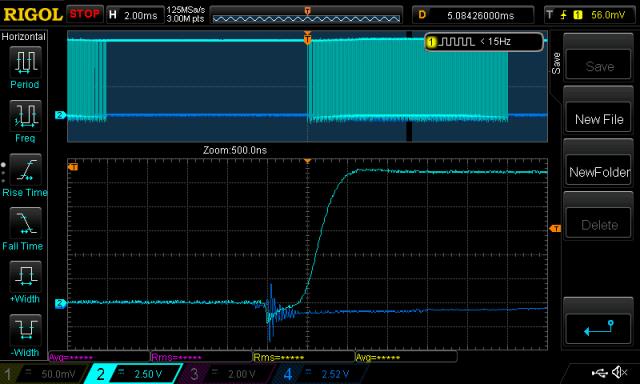Choose the Rise Time measurement icon
Viewport: 640px width, 384px height.
[25, 169]
